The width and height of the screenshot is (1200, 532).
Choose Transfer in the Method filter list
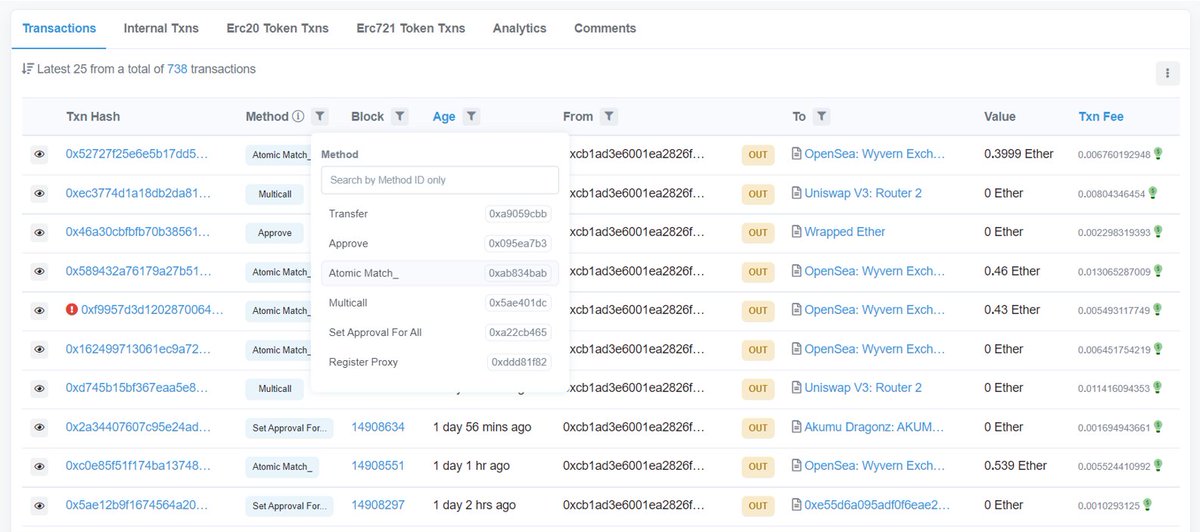pyautogui.click(x=440, y=214)
